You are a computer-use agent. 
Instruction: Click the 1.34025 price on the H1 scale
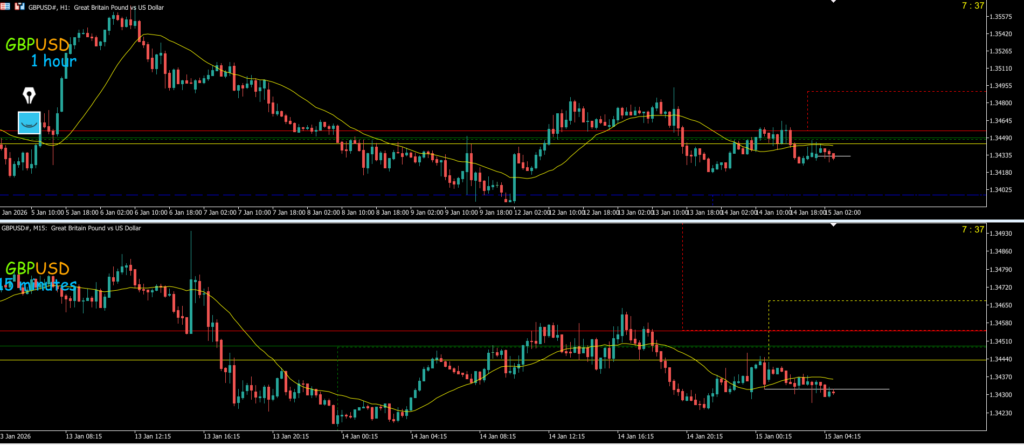click(x=1002, y=190)
